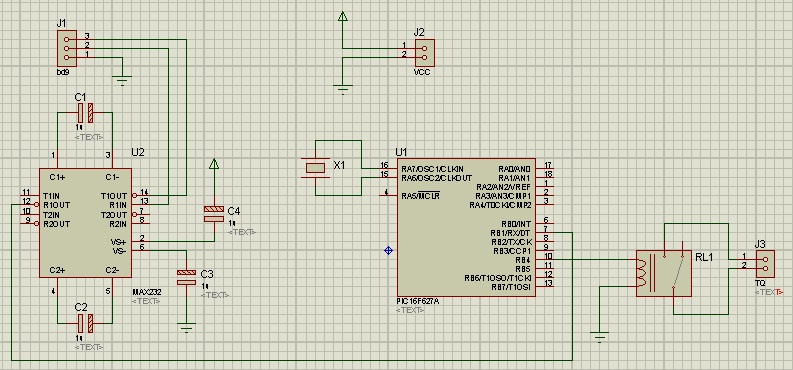Click the RB0/INT pin label
This screenshot has width=793, height=370.
tap(516, 223)
